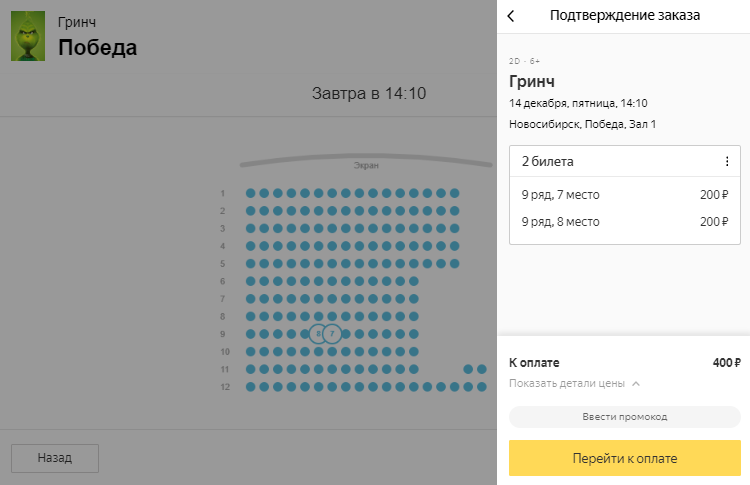Pick the rightmost seat in row 11
Viewport: 750px width, 485px height.
point(482,369)
